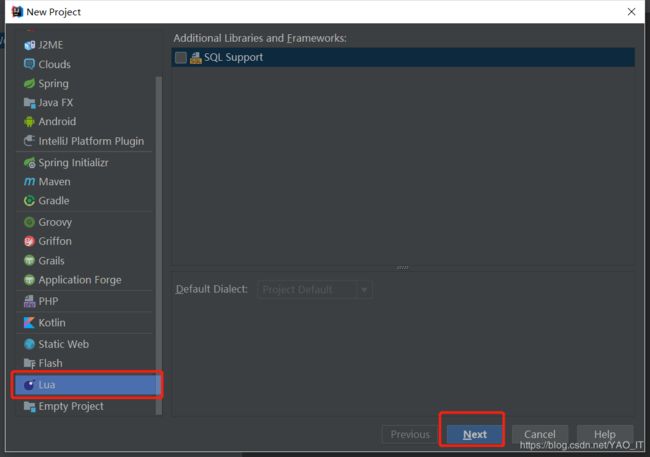Click the Gradle circular icon
Image resolution: width=650 pixels, height=457 pixels.
click(29, 201)
